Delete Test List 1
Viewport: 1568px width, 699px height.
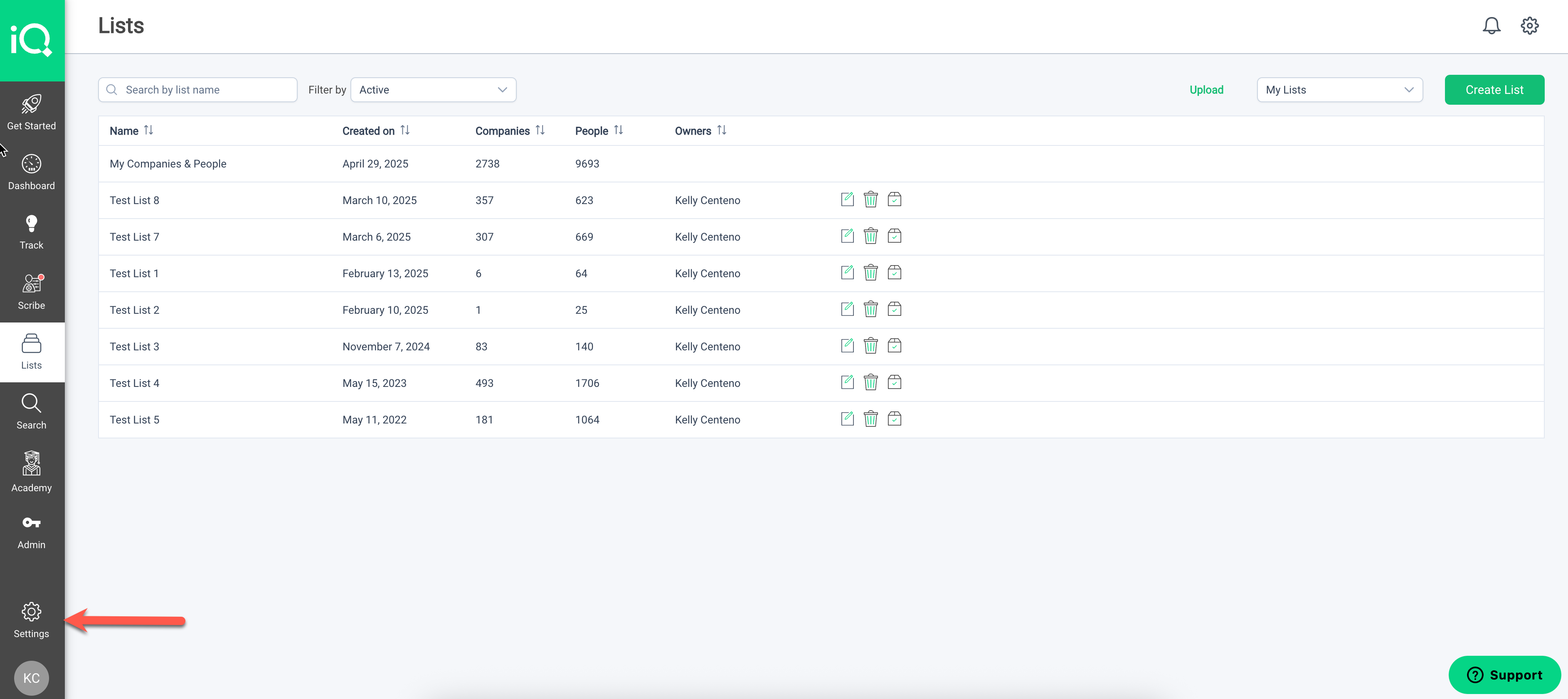coord(870,273)
